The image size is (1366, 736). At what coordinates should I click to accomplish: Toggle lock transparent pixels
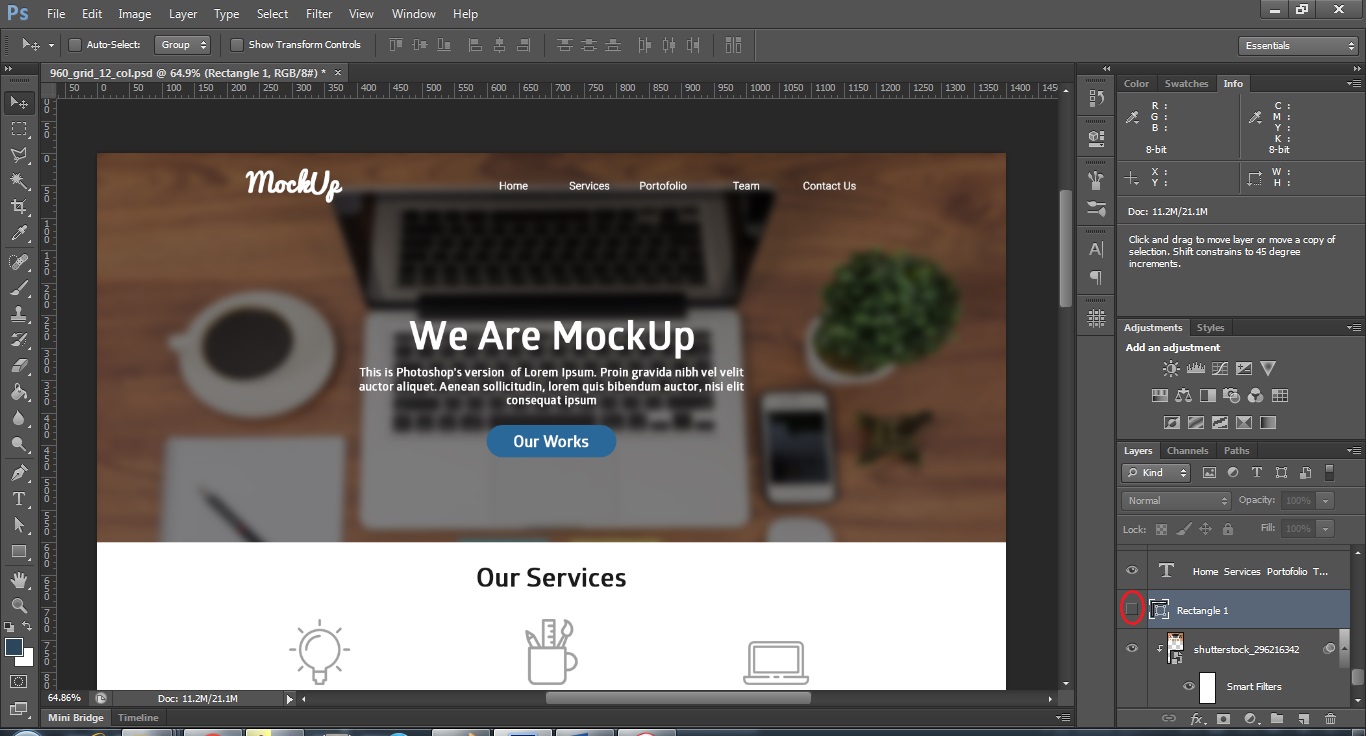[x=1161, y=529]
